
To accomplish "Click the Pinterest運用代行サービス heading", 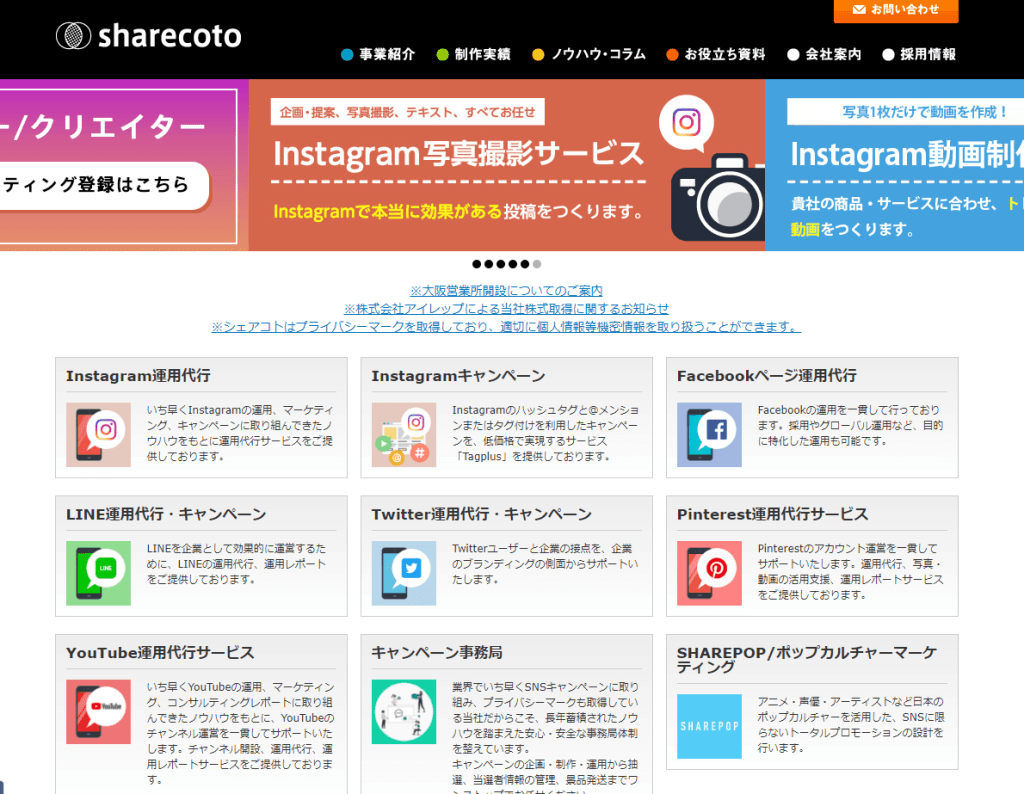I will 773,515.
